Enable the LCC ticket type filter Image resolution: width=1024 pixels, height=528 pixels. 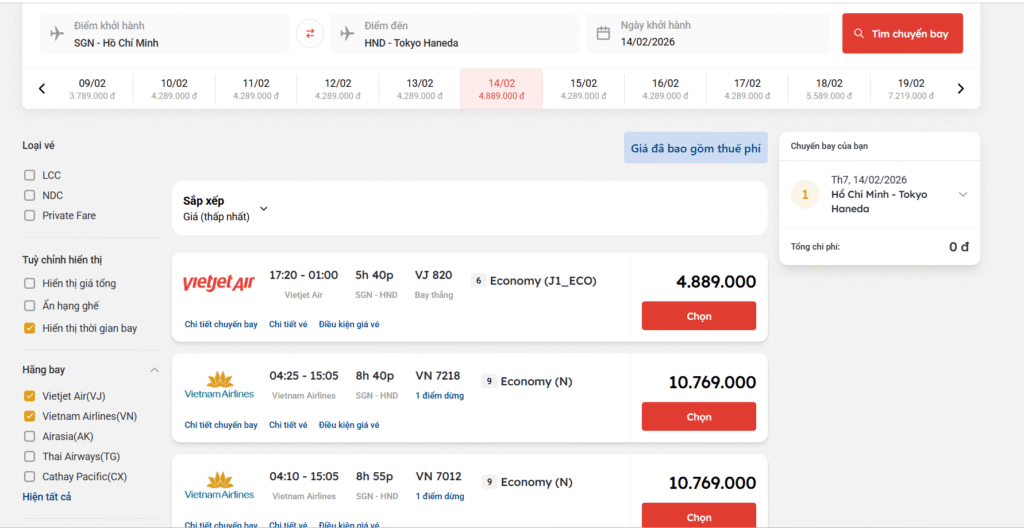[29, 175]
